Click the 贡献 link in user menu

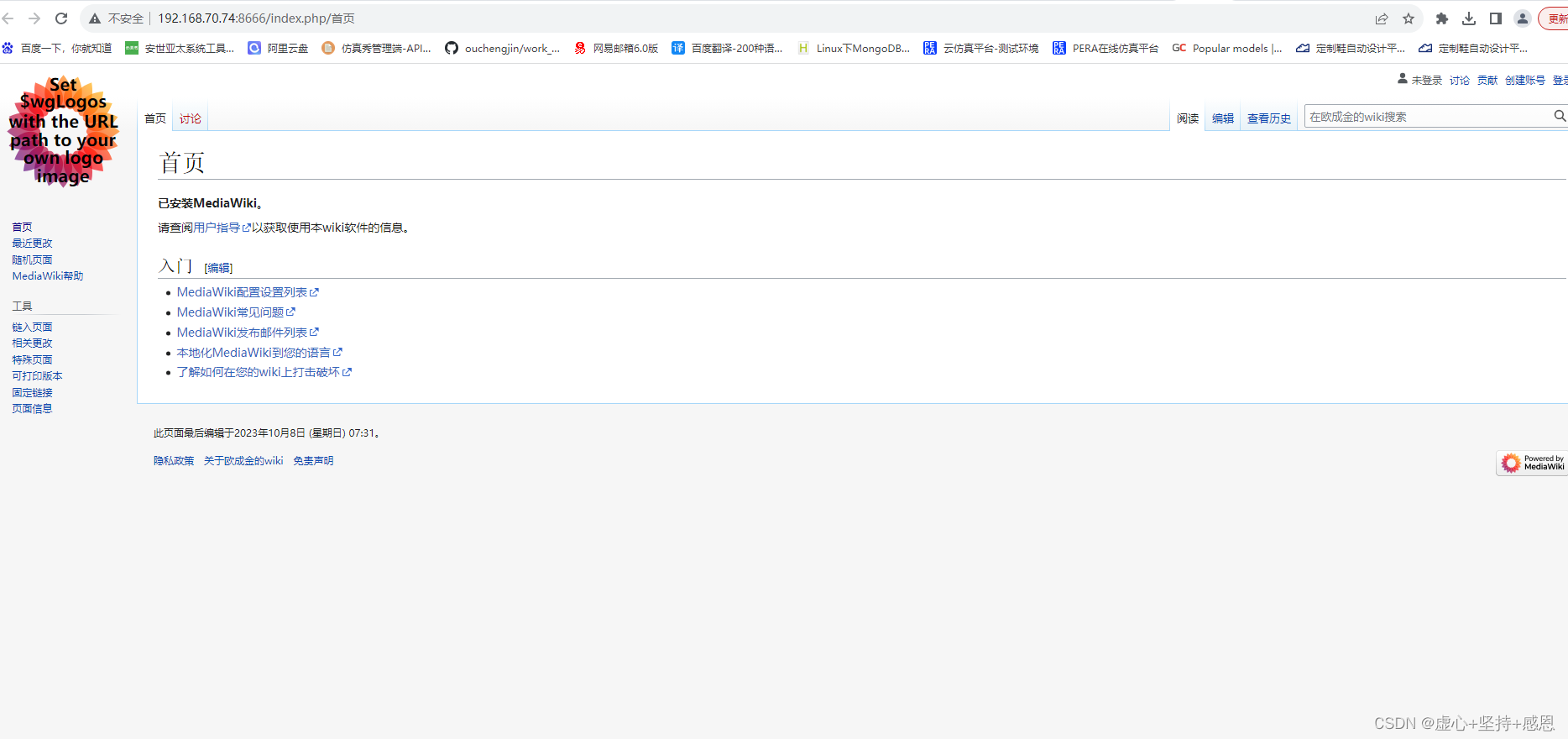tap(1487, 80)
